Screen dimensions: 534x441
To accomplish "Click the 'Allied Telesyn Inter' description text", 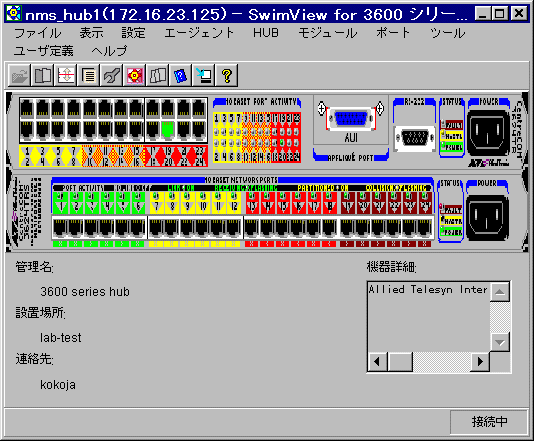I will pyautogui.click(x=428, y=289).
